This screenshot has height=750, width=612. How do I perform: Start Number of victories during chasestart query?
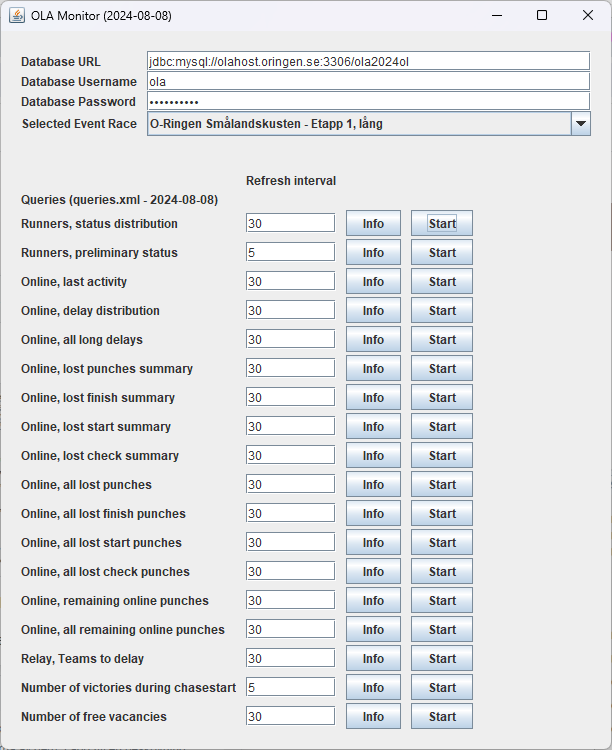point(442,687)
